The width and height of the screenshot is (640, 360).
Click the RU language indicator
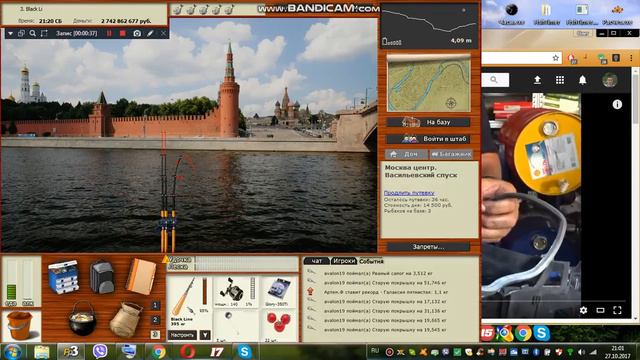[375, 351]
